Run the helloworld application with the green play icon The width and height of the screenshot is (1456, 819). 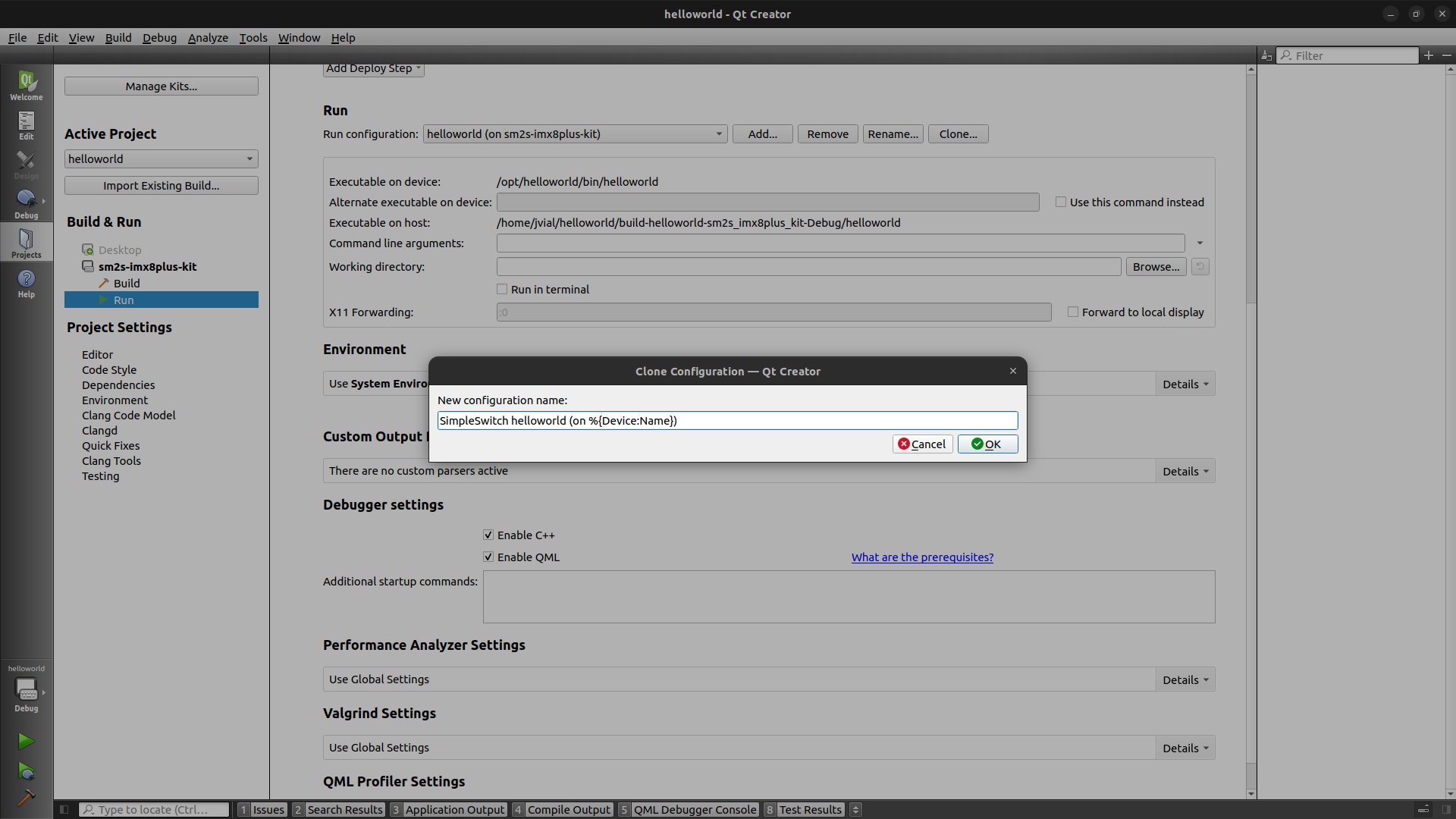(x=26, y=741)
